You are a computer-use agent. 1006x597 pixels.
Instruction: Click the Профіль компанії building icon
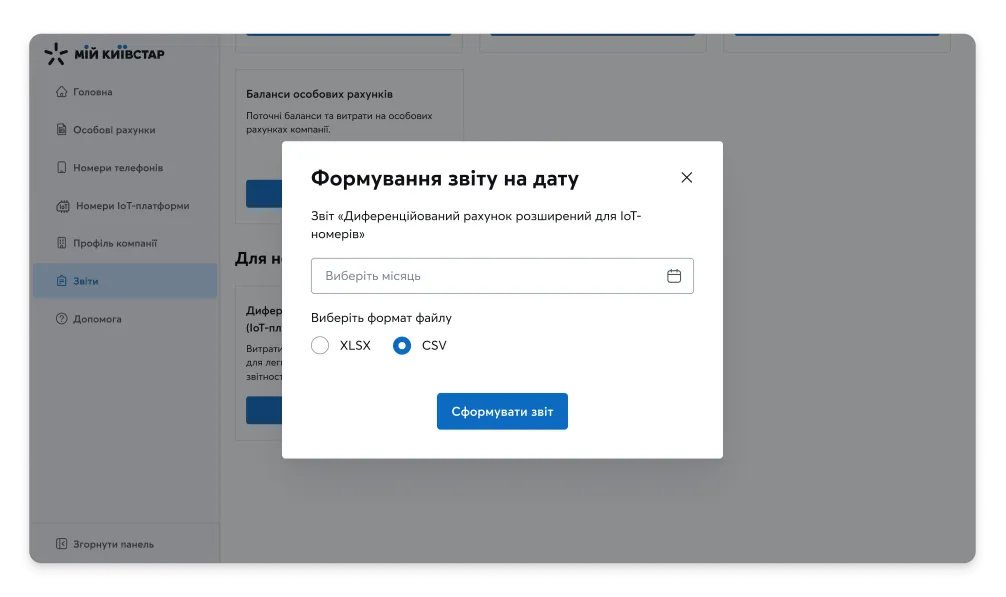pos(62,243)
